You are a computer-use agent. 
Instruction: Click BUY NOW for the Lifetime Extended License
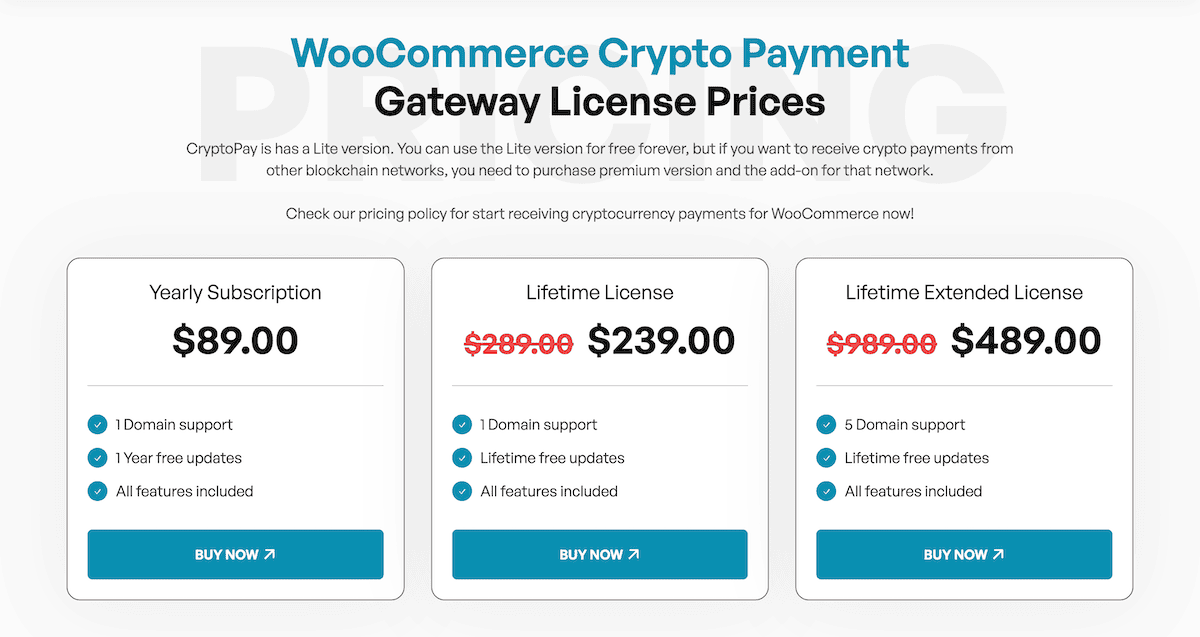tap(963, 554)
